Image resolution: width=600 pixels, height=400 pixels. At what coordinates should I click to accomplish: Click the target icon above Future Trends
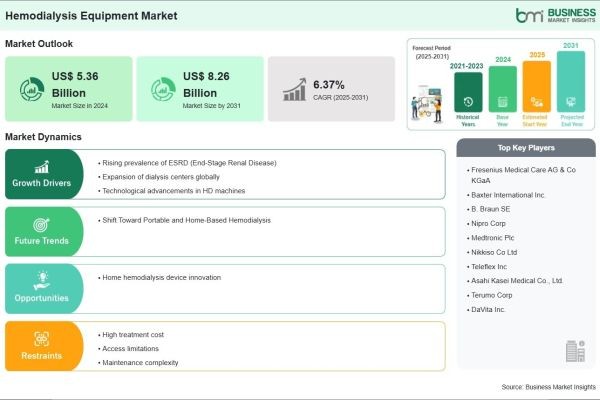(41, 225)
